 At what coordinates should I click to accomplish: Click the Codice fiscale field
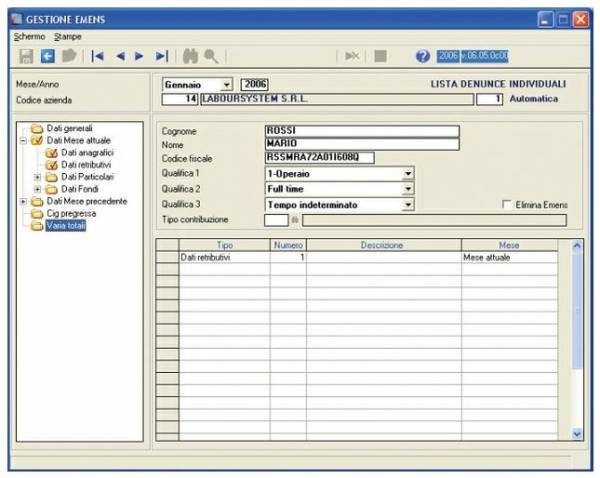click(320, 157)
